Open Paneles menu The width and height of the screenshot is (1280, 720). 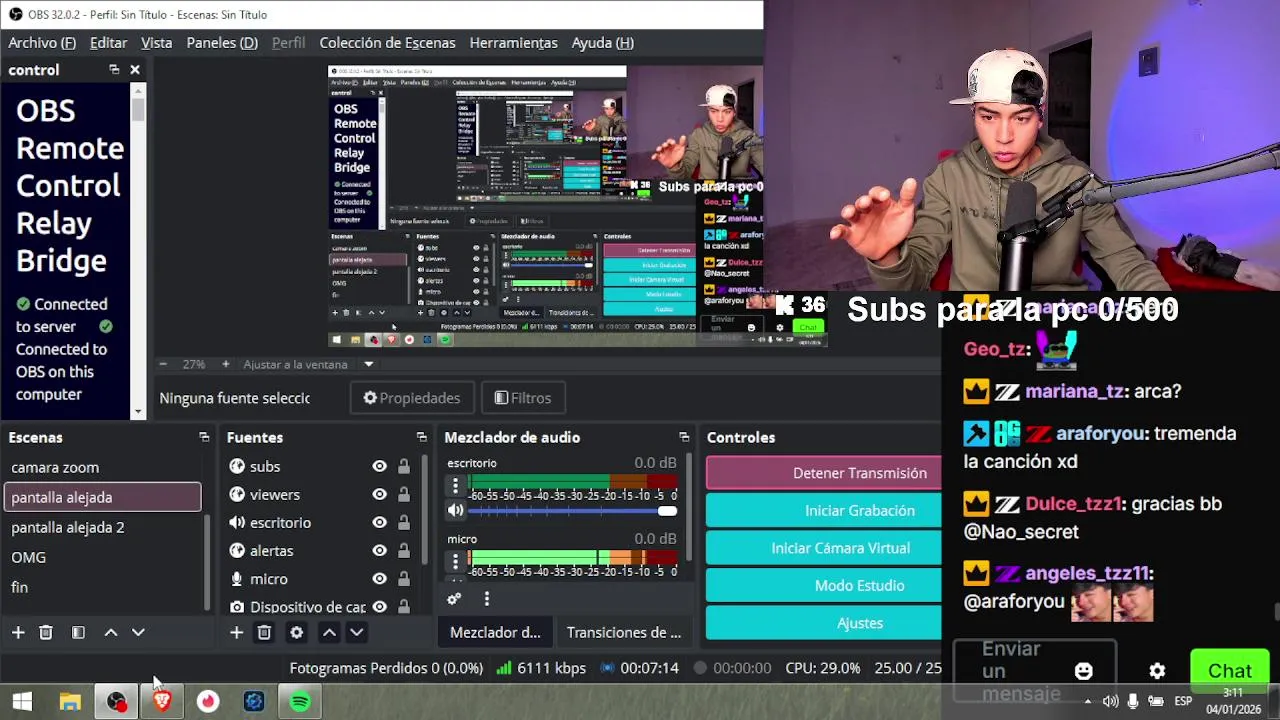pos(222,42)
